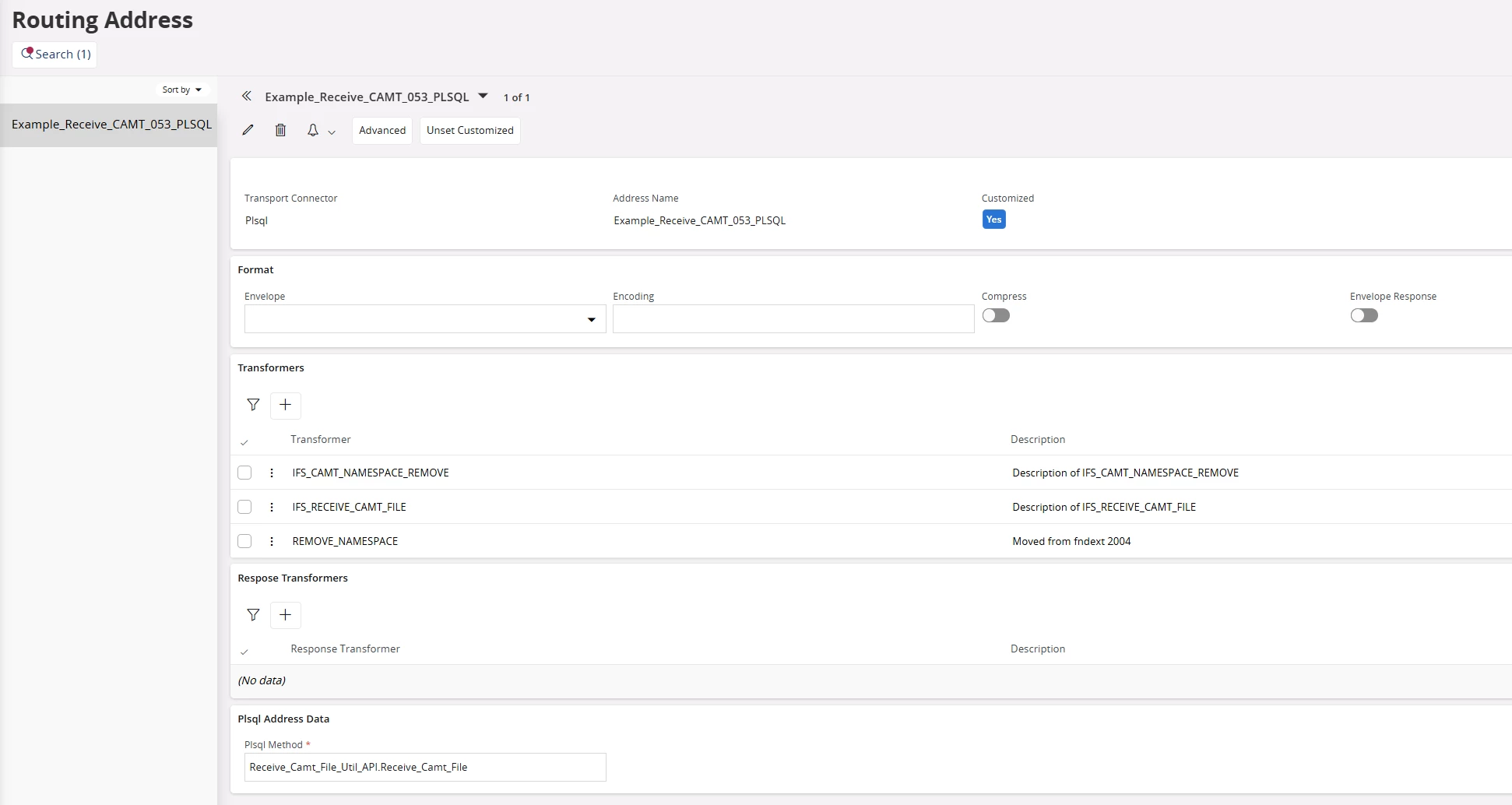Click the REMOVE_NAMESPACE transformer name
This screenshot has width=1512, height=805.
(345, 541)
